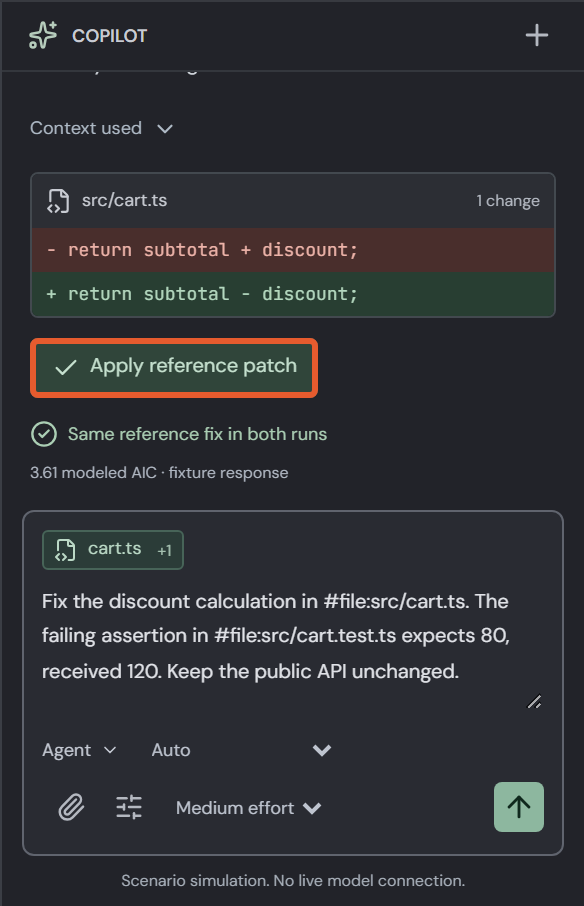The image size is (584, 906).
Task: Apply the reference patch
Action: [174, 367]
